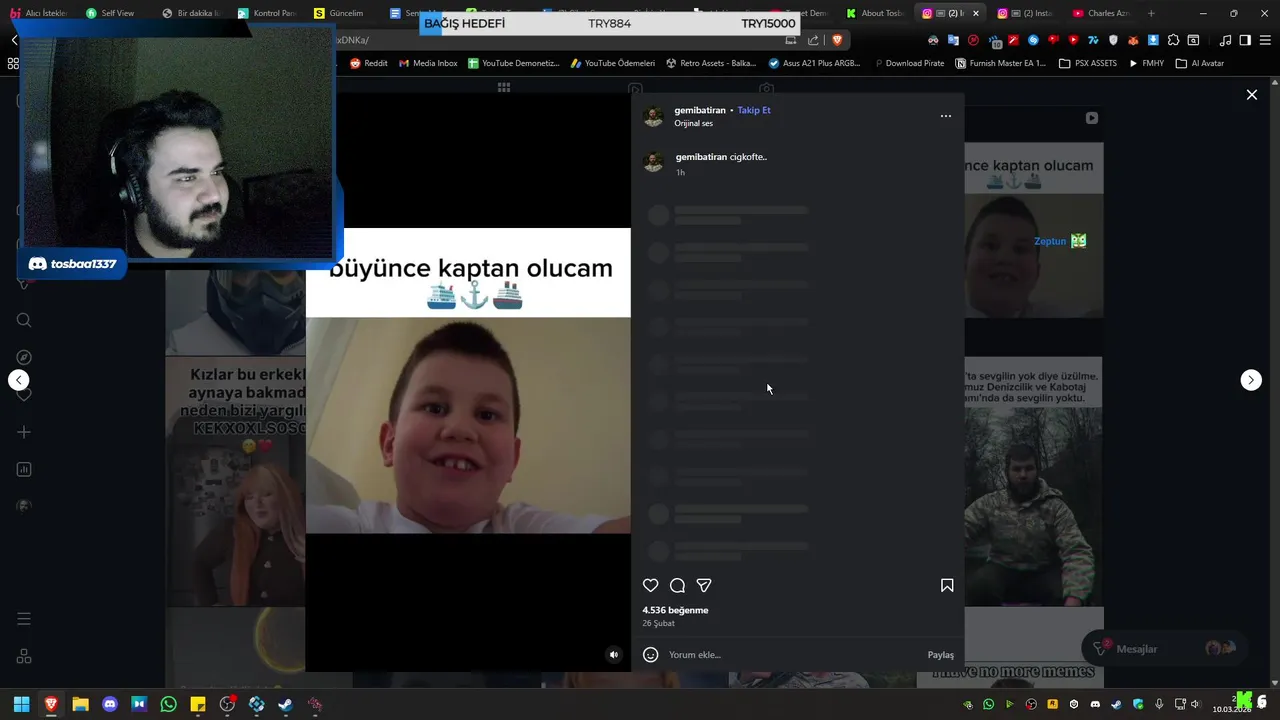Click gemibatiran profile avatar in header
Image resolution: width=1280 pixels, height=720 pixels.
click(x=654, y=116)
